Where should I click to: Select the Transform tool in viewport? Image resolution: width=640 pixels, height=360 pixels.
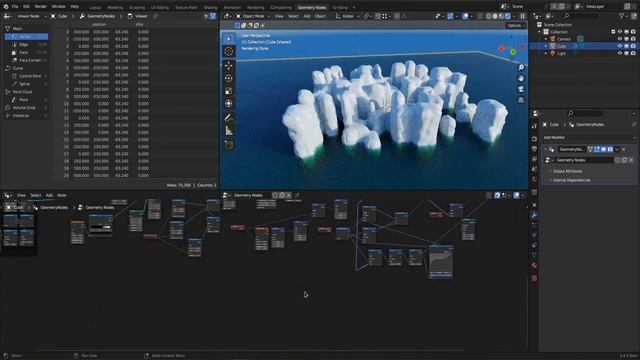pyautogui.click(x=229, y=104)
